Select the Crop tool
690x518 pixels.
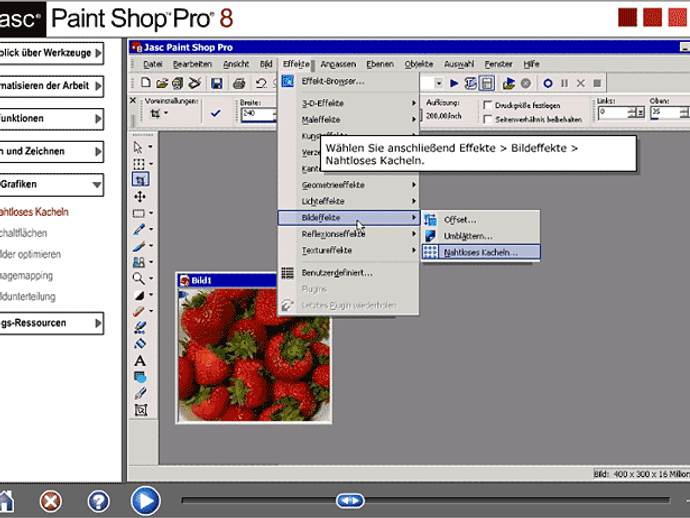pos(140,180)
